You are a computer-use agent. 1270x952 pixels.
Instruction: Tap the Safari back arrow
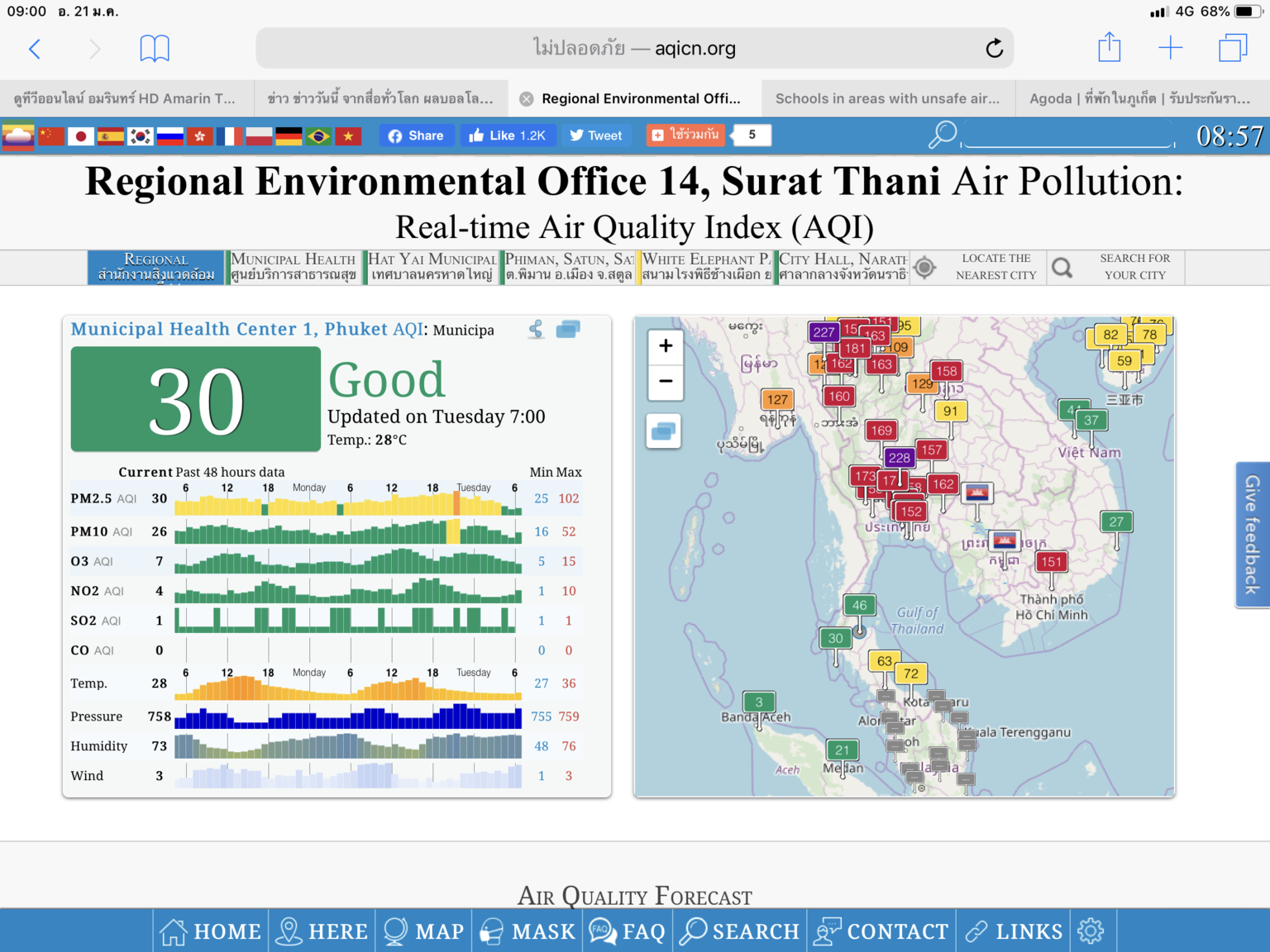pos(35,49)
